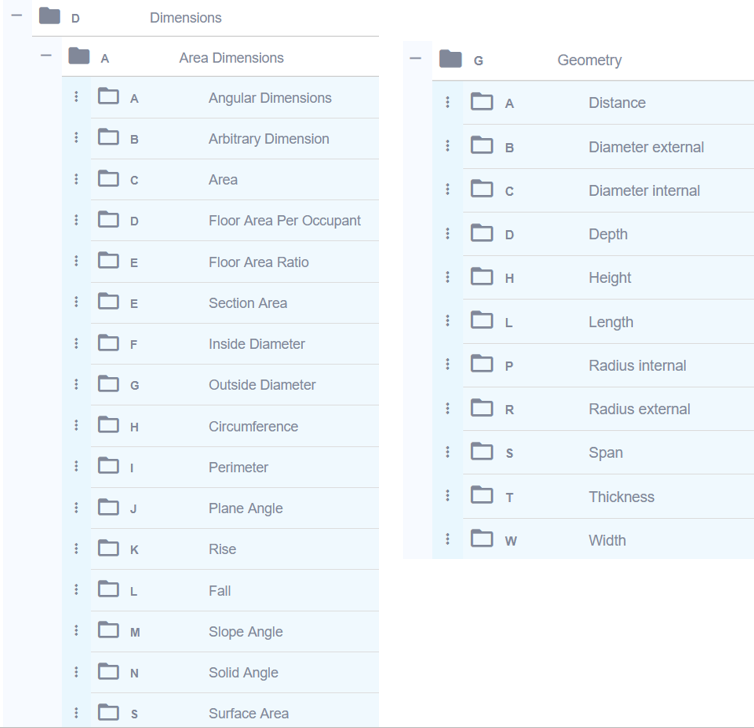This screenshot has width=754, height=728.
Task: Click drag-handle dots beside Height row
Action: [x=448, y=276]
